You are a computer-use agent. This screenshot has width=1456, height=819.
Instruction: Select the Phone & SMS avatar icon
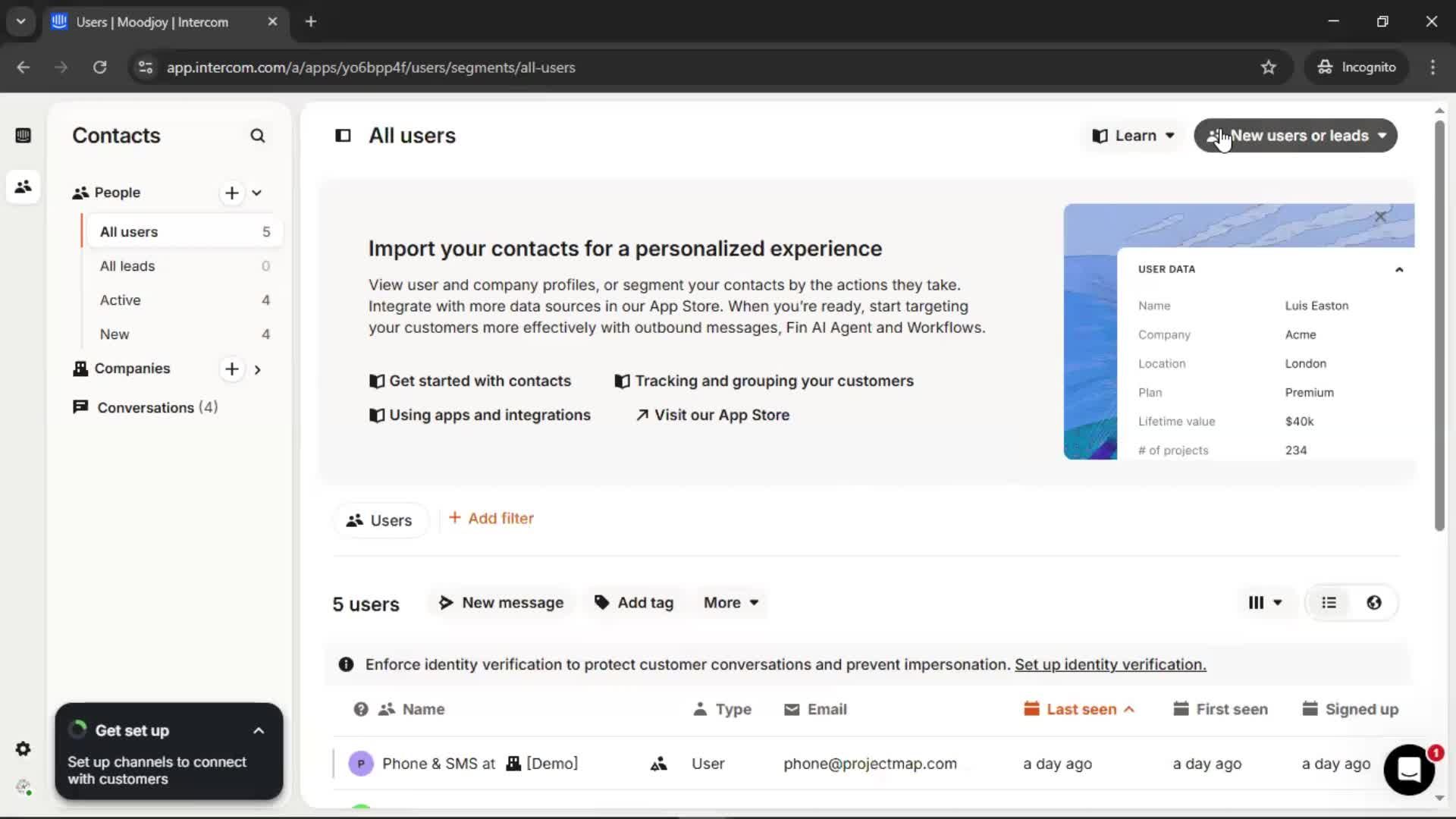tap(361, 764)
